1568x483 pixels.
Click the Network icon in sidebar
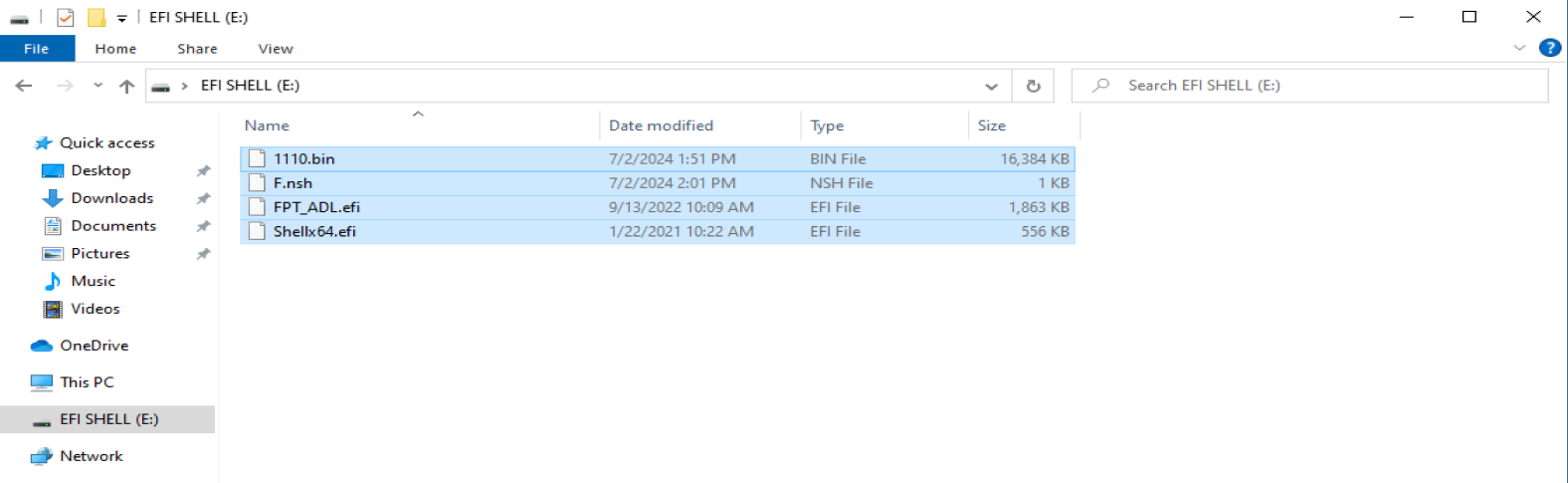click(x=42, y=456)
